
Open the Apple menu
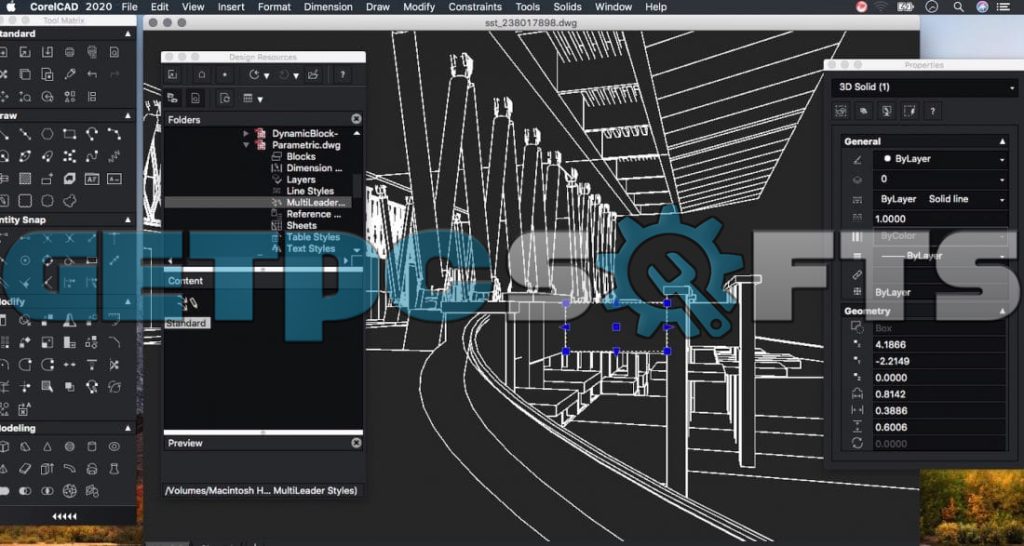10,7
